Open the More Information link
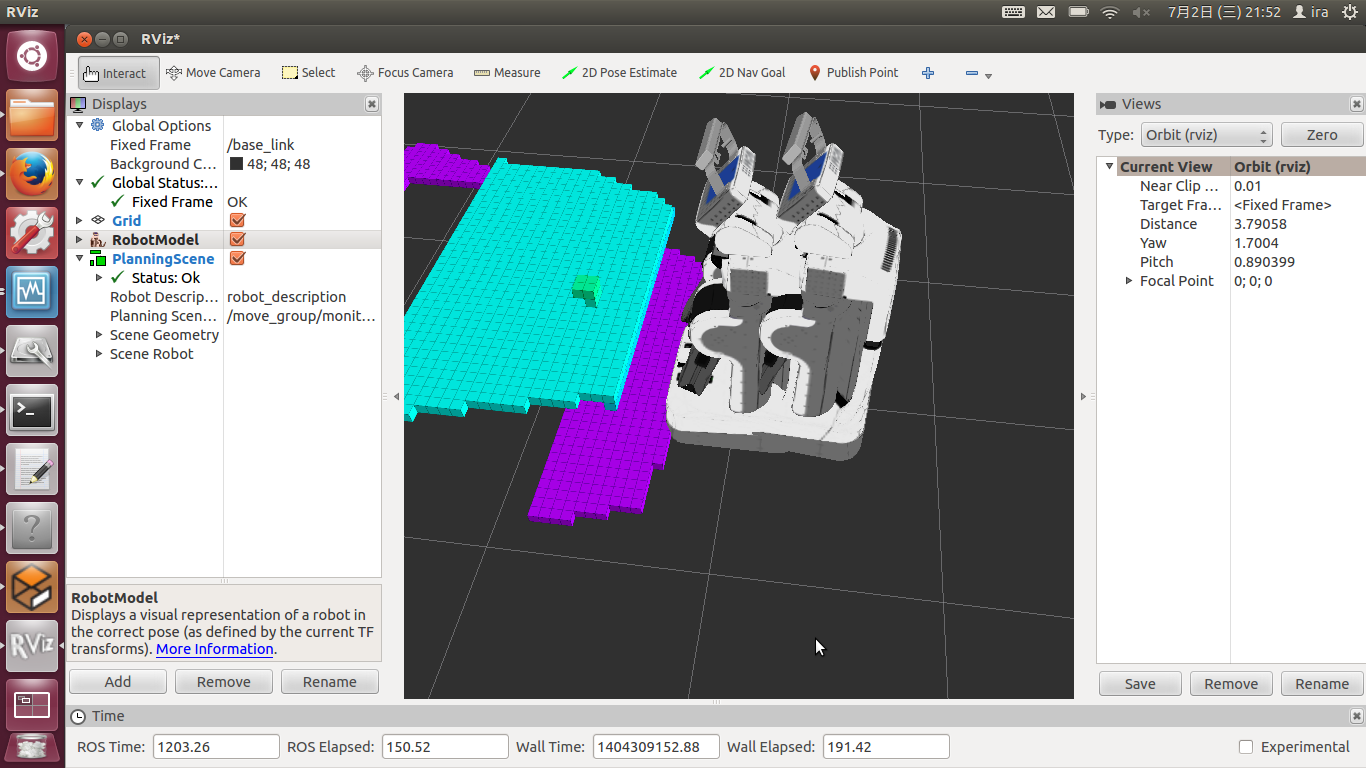 [215, 649]
